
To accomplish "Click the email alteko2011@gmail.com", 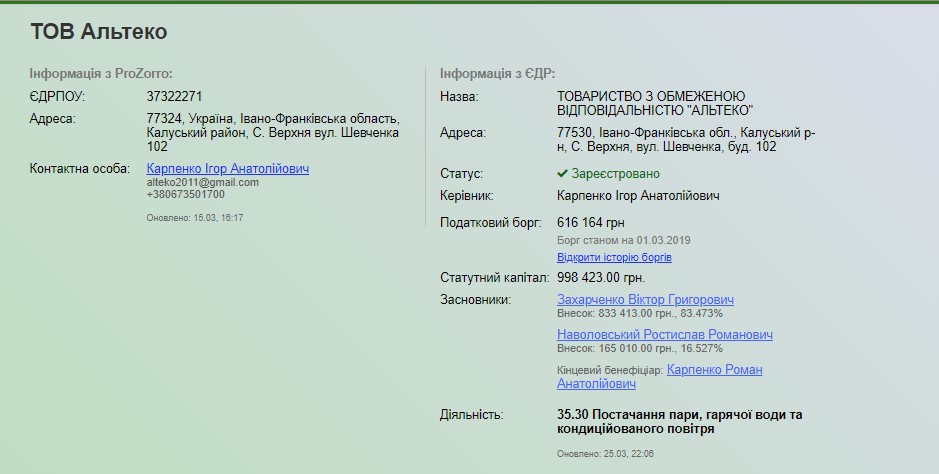I will click(x=202, y=182).
